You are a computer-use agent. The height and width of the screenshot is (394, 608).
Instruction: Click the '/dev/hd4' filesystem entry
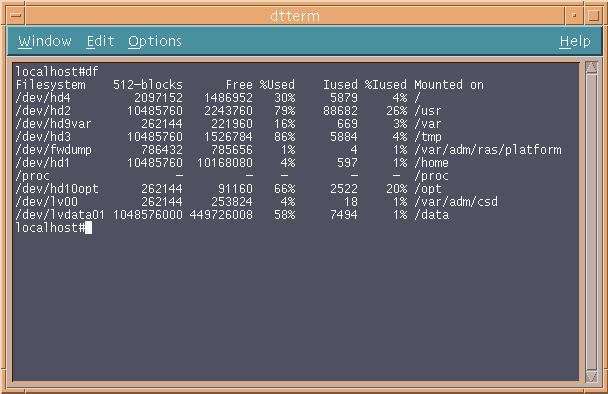pyautogui.click(x=43, y=98)
